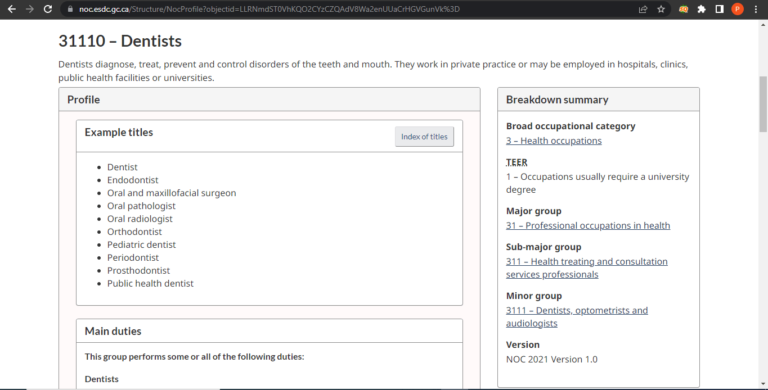Open 311 Health treating and consultation link

coord(586,268)
